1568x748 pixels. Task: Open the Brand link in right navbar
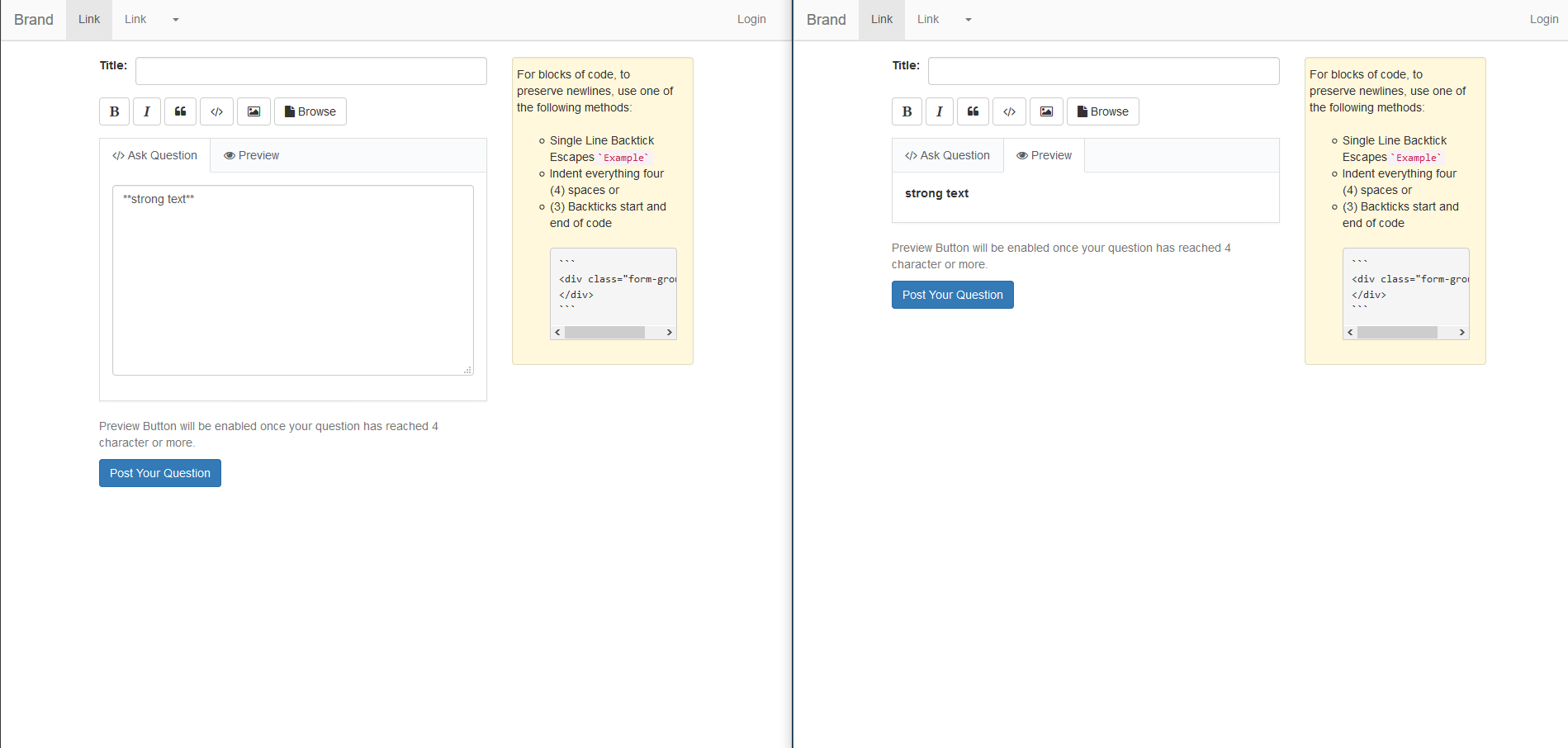[827, 20]
